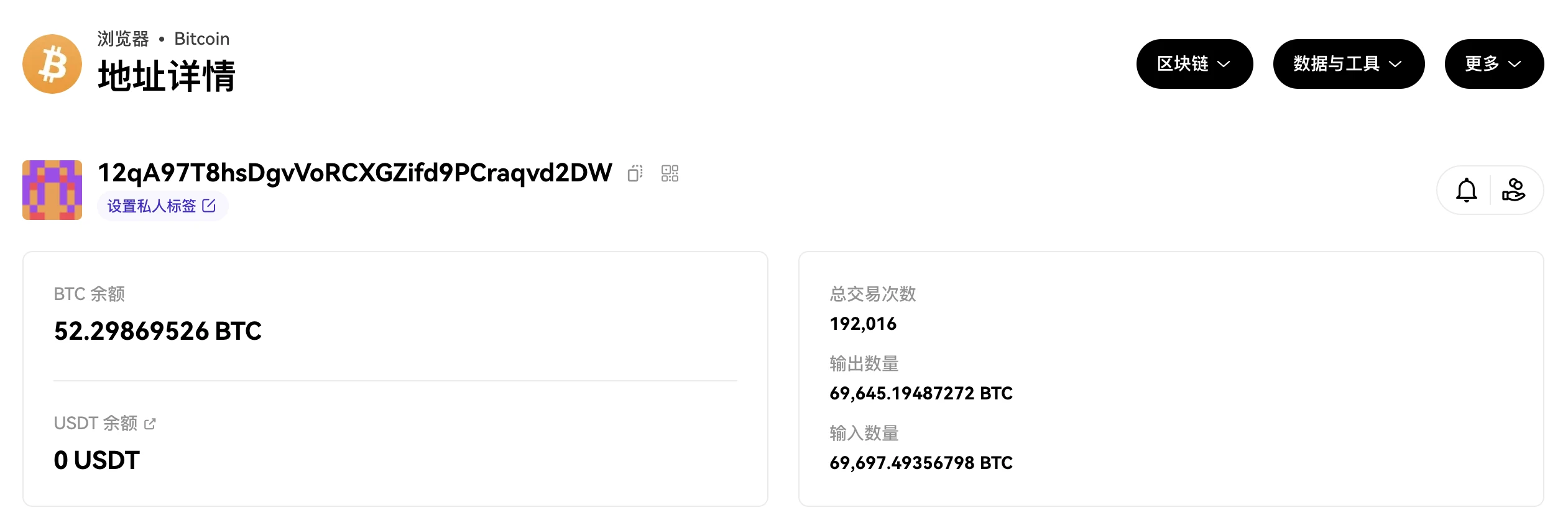Click the 192,016 total transactions value

[863, 324]
